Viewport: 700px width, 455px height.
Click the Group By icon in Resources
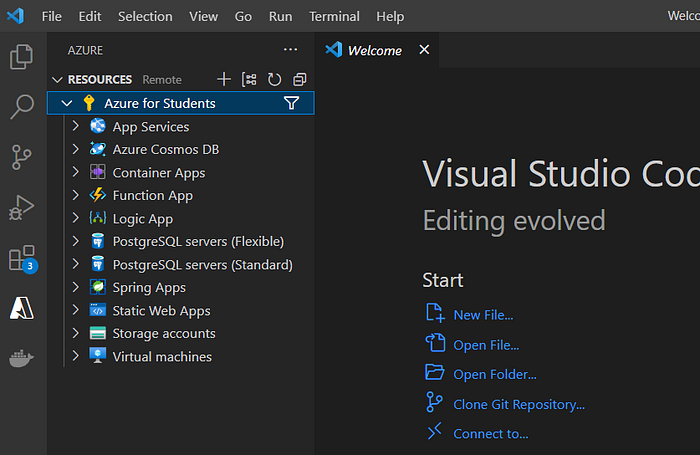pyautogui.click(x=249, y=79)
